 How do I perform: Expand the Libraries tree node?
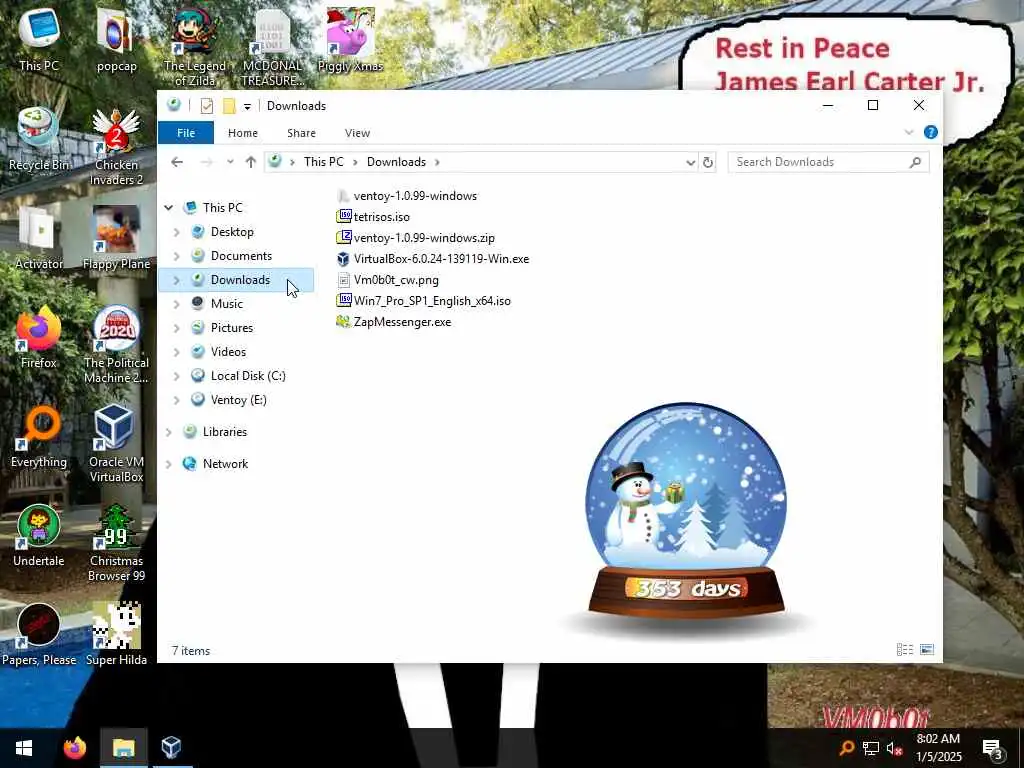tap(168, 432)
